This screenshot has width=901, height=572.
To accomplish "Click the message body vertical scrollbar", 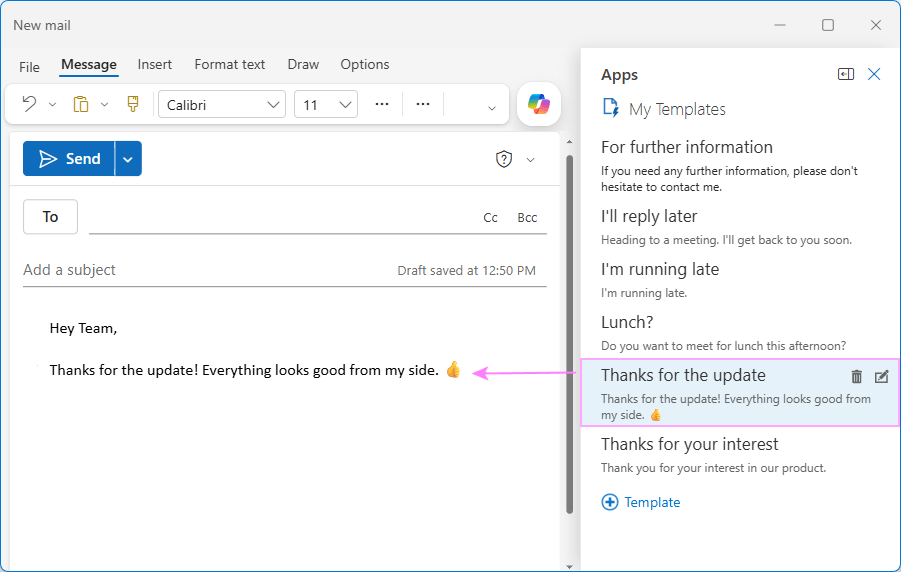I will click(x=569, y=335).
